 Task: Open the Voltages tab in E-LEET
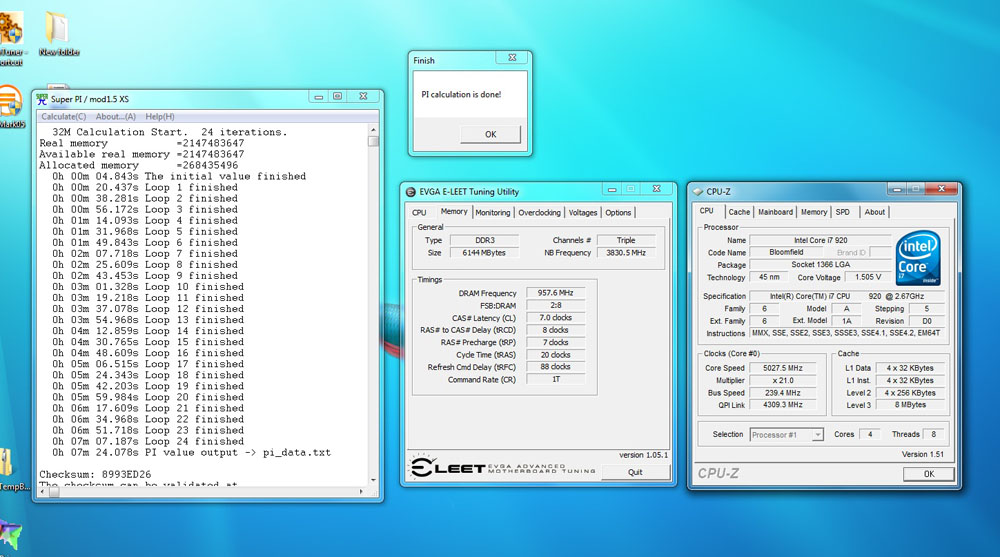click(583, 212)
